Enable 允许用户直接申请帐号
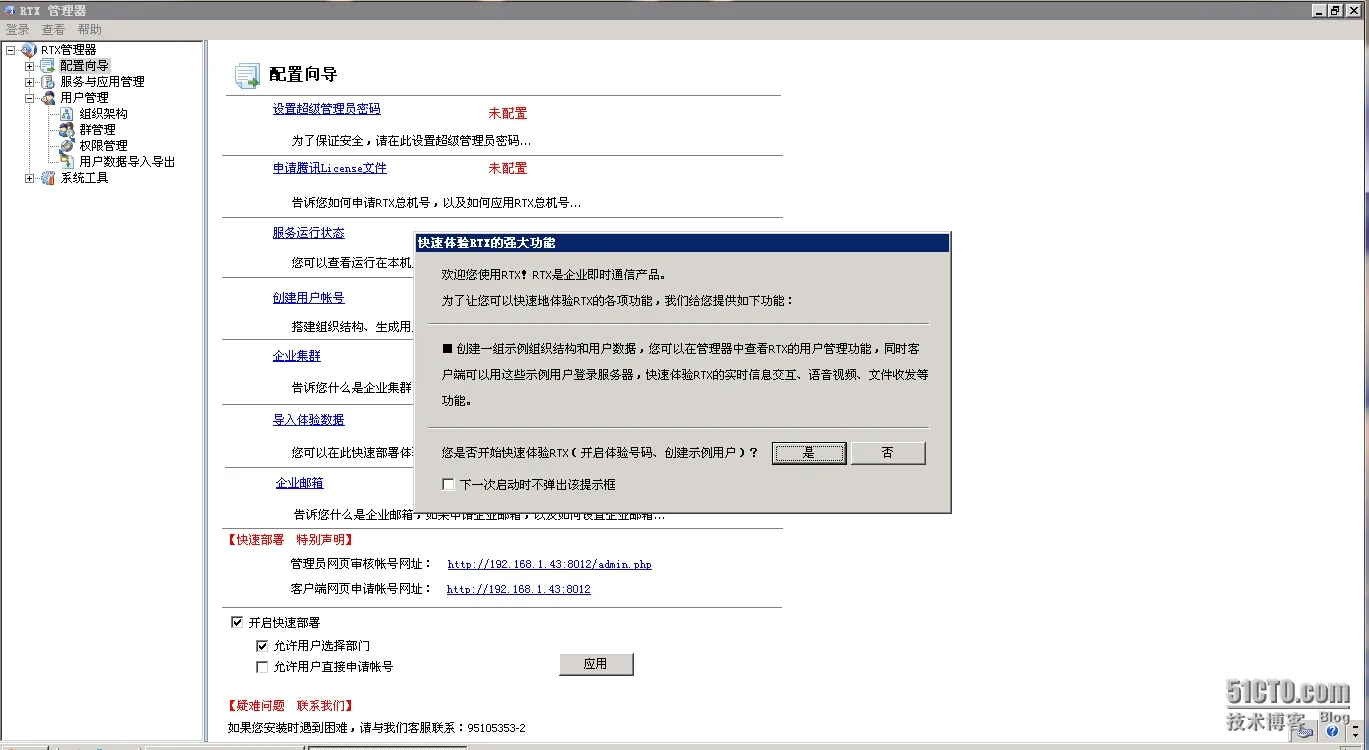This screenshot has height=750, width=1369. click(262, 667)
